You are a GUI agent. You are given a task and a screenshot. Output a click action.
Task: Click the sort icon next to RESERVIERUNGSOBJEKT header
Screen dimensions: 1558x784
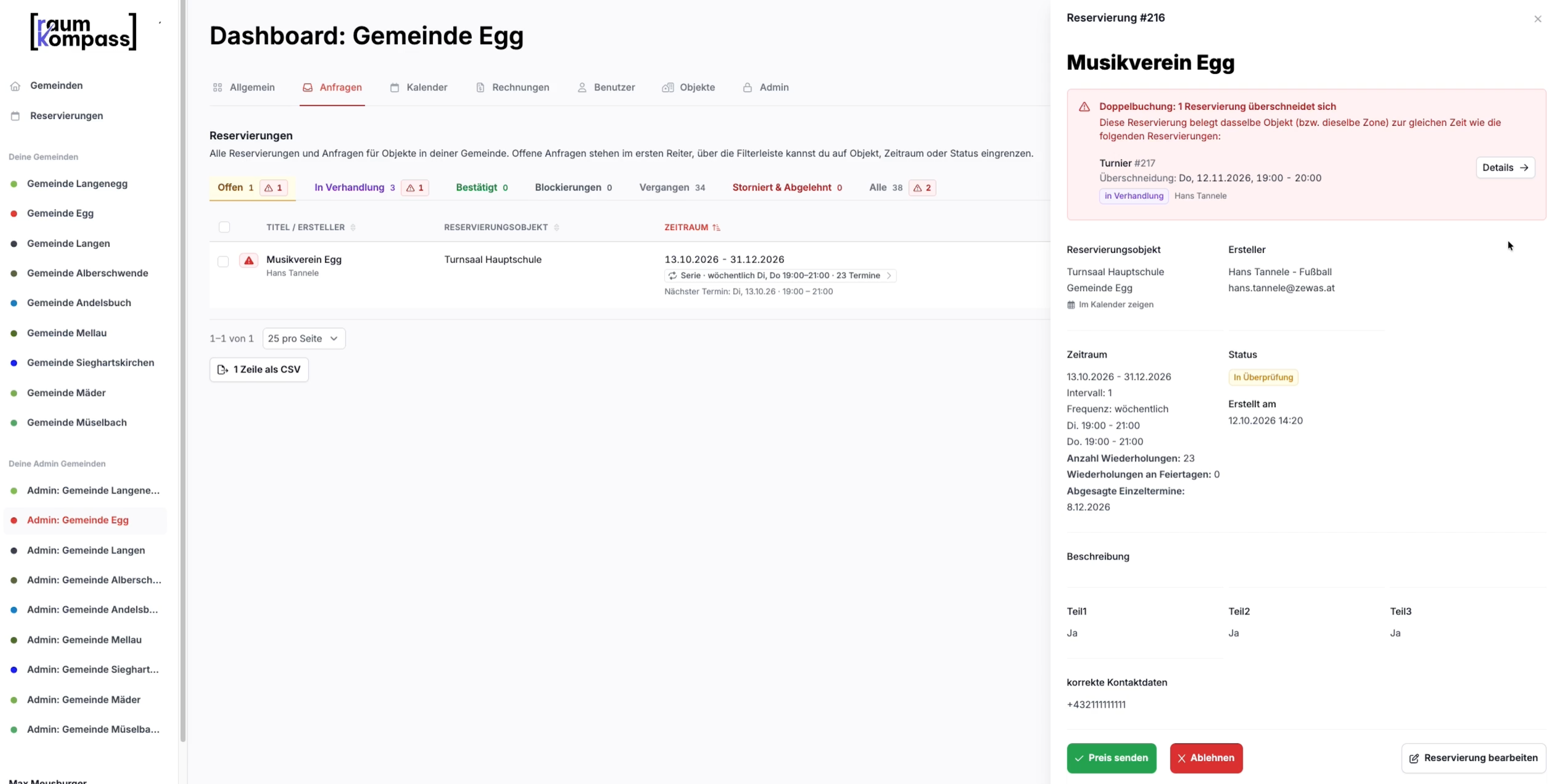pos(557,228)
